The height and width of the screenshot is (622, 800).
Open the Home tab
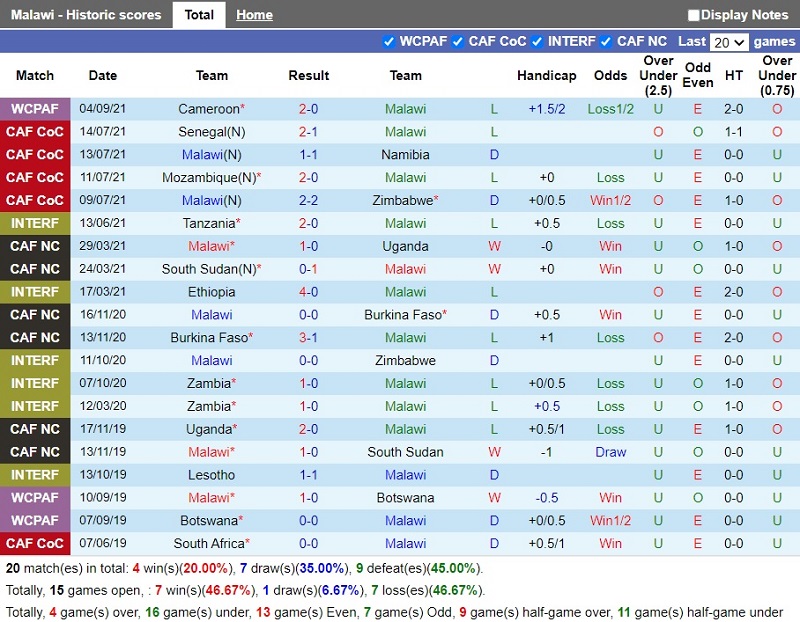(254, 15)
